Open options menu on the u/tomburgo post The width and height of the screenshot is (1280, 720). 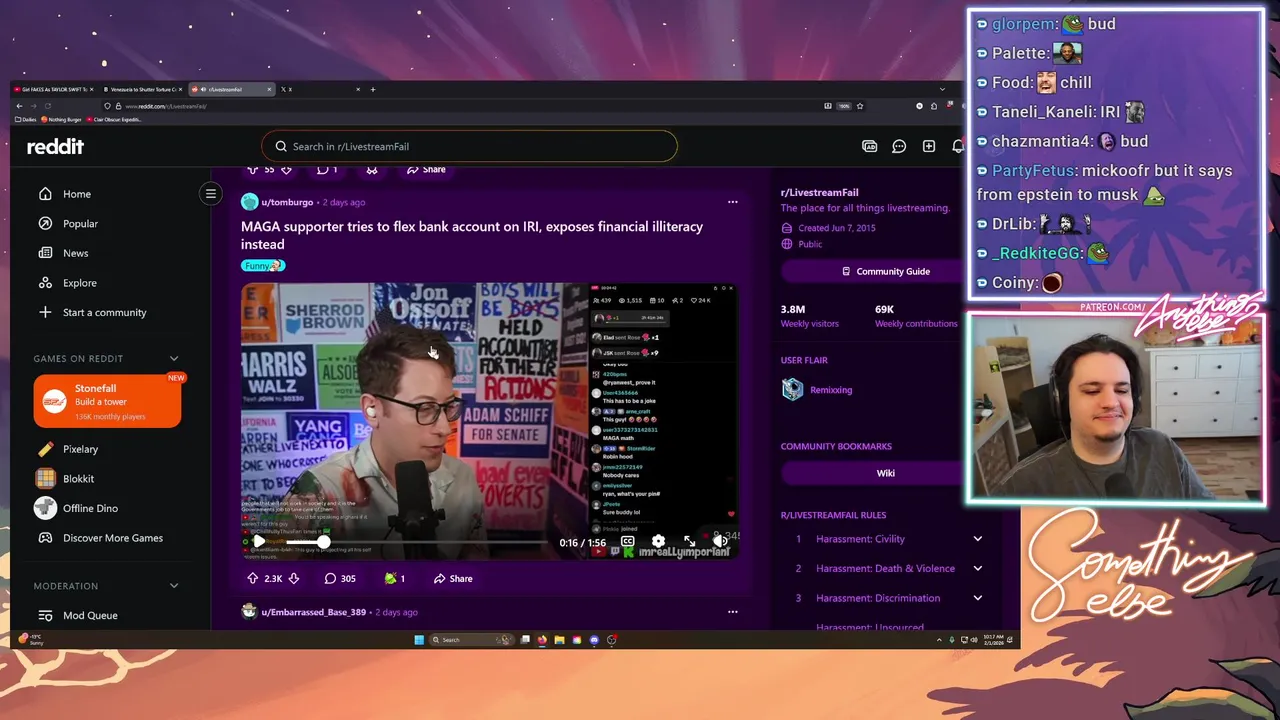click(733, 202)
